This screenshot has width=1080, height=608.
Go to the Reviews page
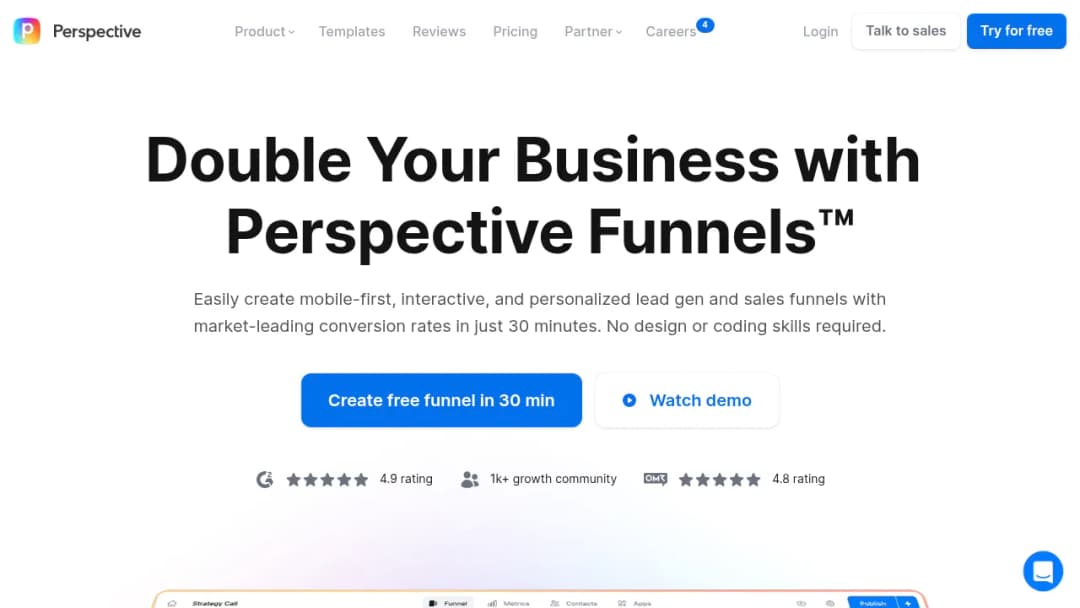click(x=439, y=32)
